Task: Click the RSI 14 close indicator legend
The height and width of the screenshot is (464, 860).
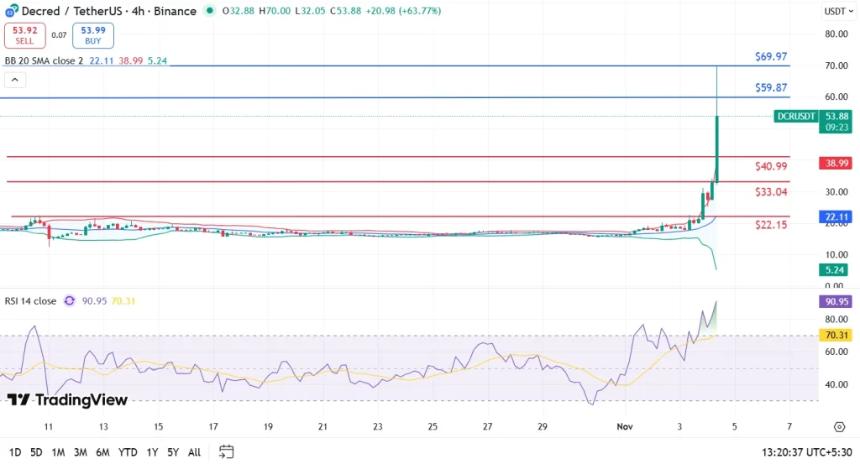Action: (x=30, y=300)
